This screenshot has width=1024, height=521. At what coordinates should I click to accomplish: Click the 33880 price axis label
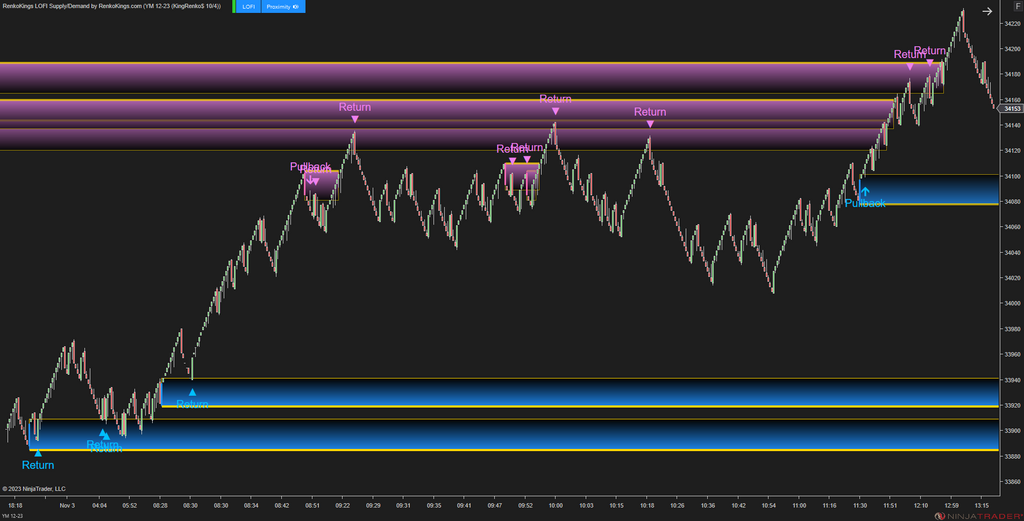(1012, 456)
